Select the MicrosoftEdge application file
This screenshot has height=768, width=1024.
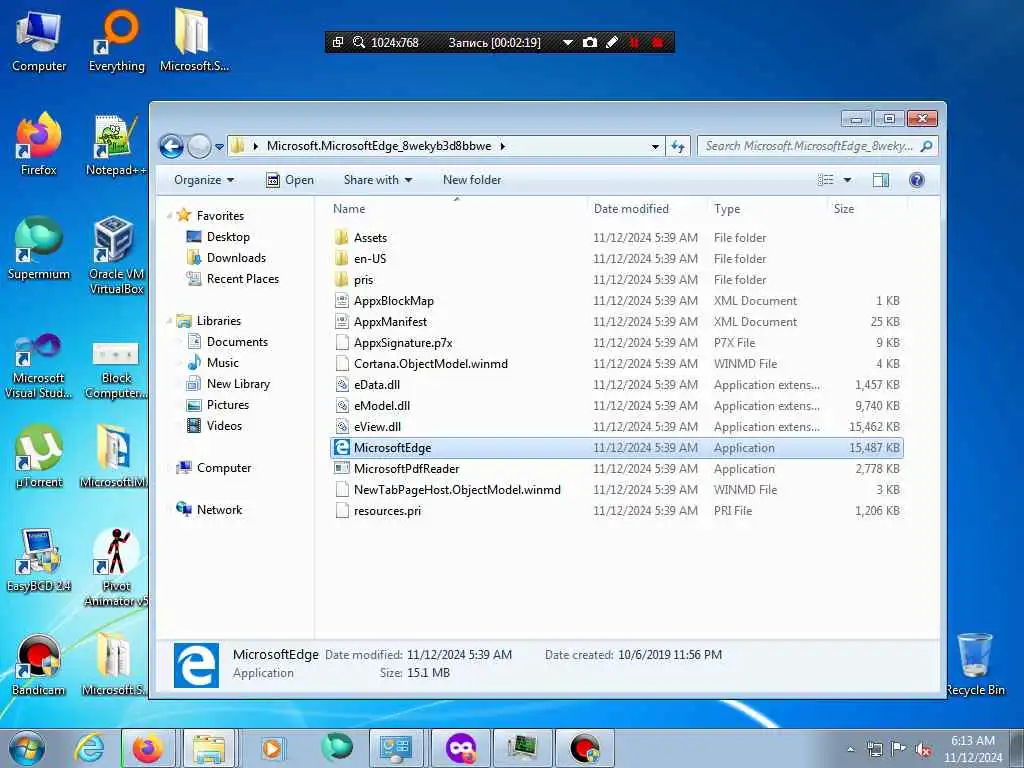(616, 447)
